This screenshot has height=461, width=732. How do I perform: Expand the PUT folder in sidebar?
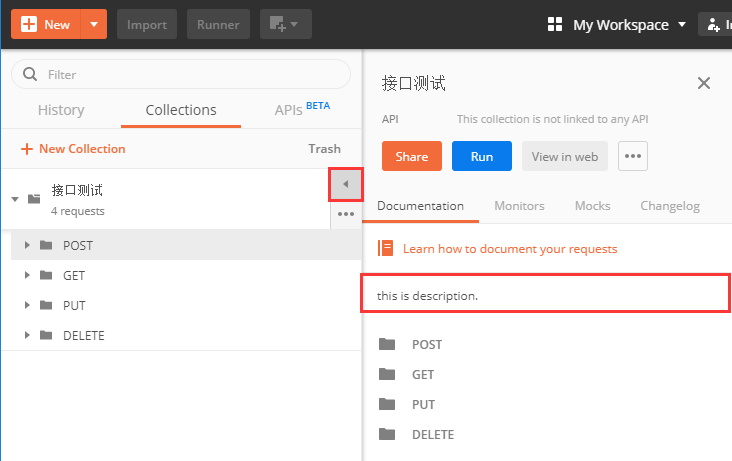point(27,305)
